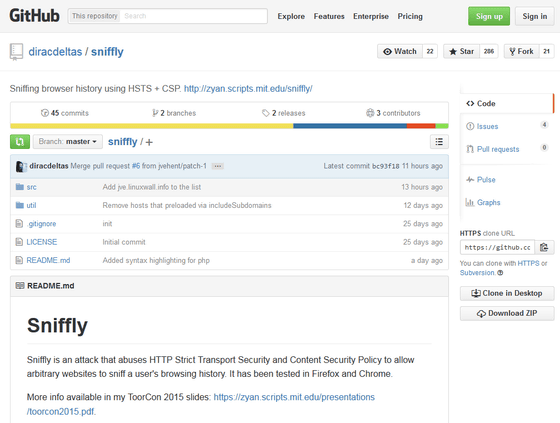Image resolution: width=560 pixels, height=423 pixels.
Task: Click the README.md file icon in list
Action: click(x=19, y=260)
